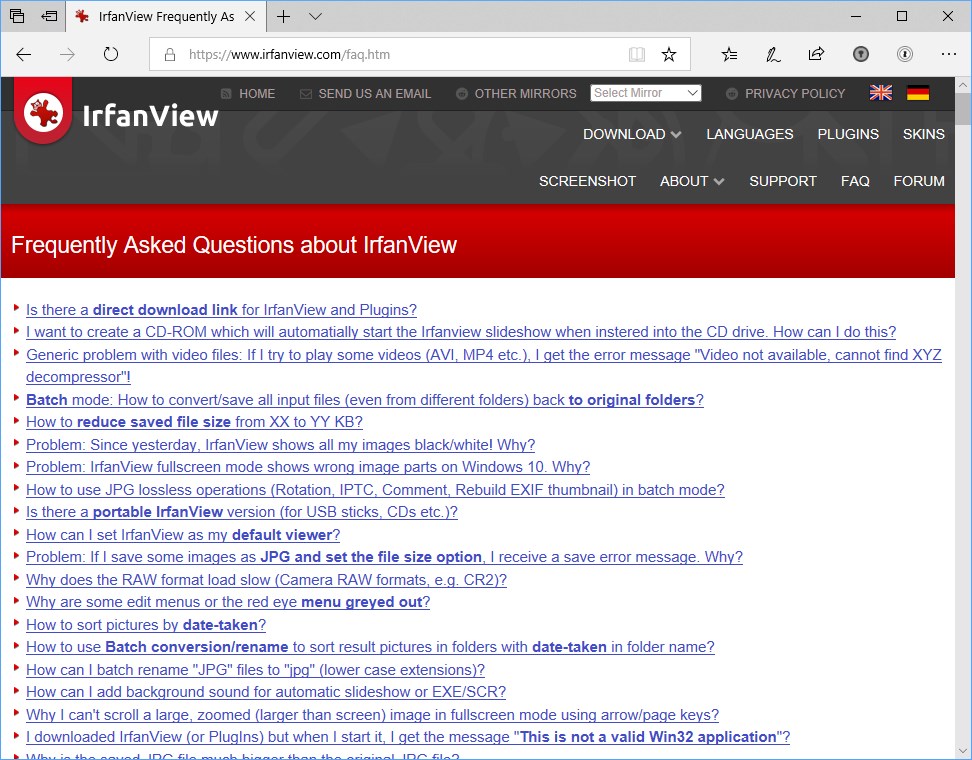Open the Select Mirror dropdown

coord(645,92)
